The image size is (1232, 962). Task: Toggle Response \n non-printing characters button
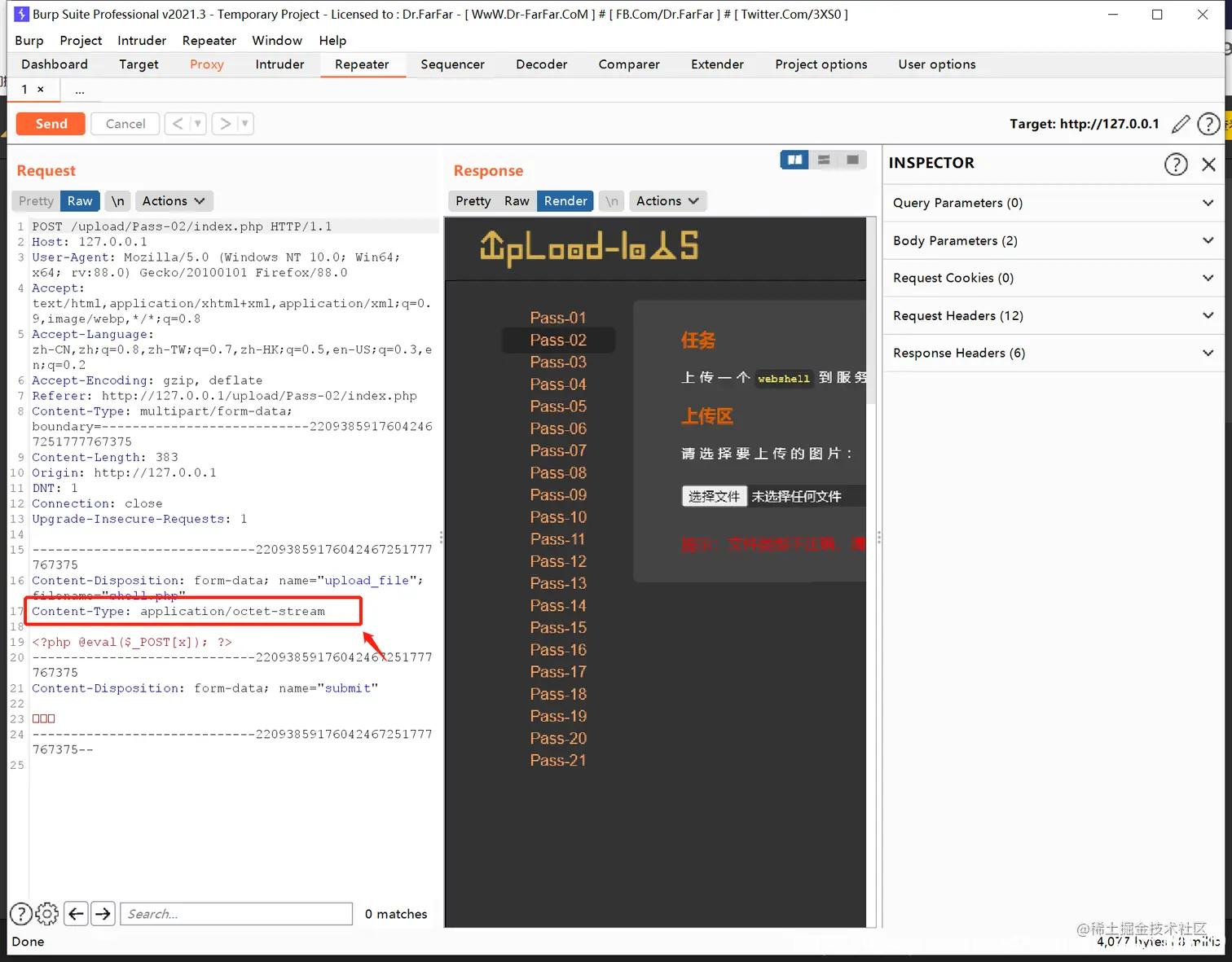pos(612,201)
